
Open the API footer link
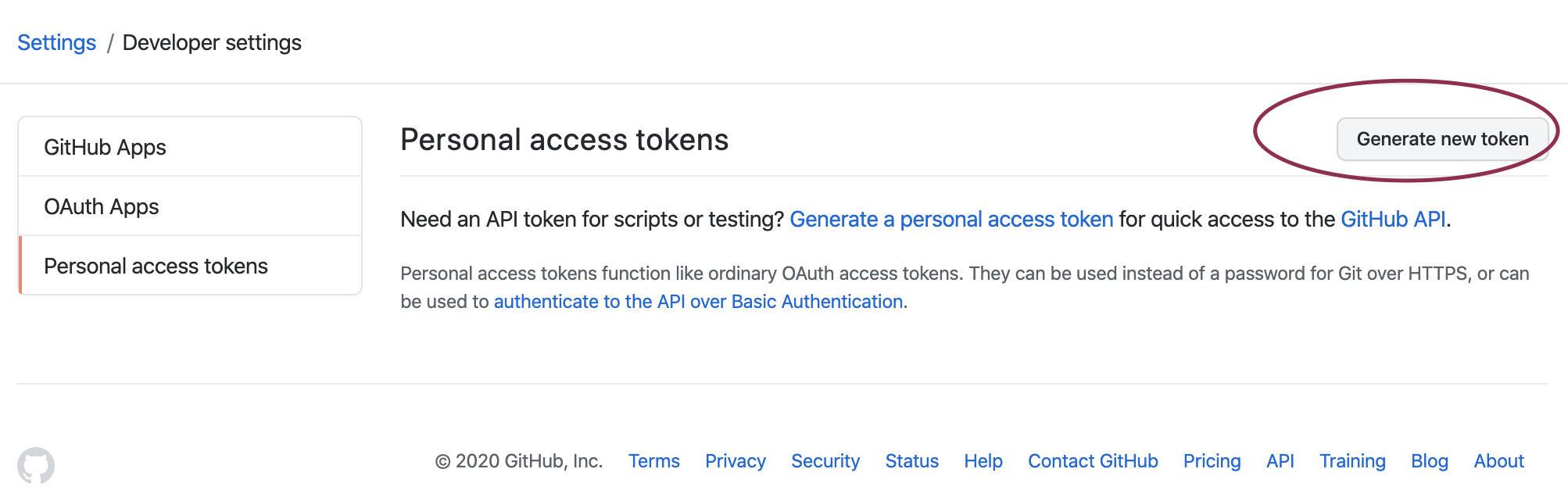click(x=1280, y=461)
